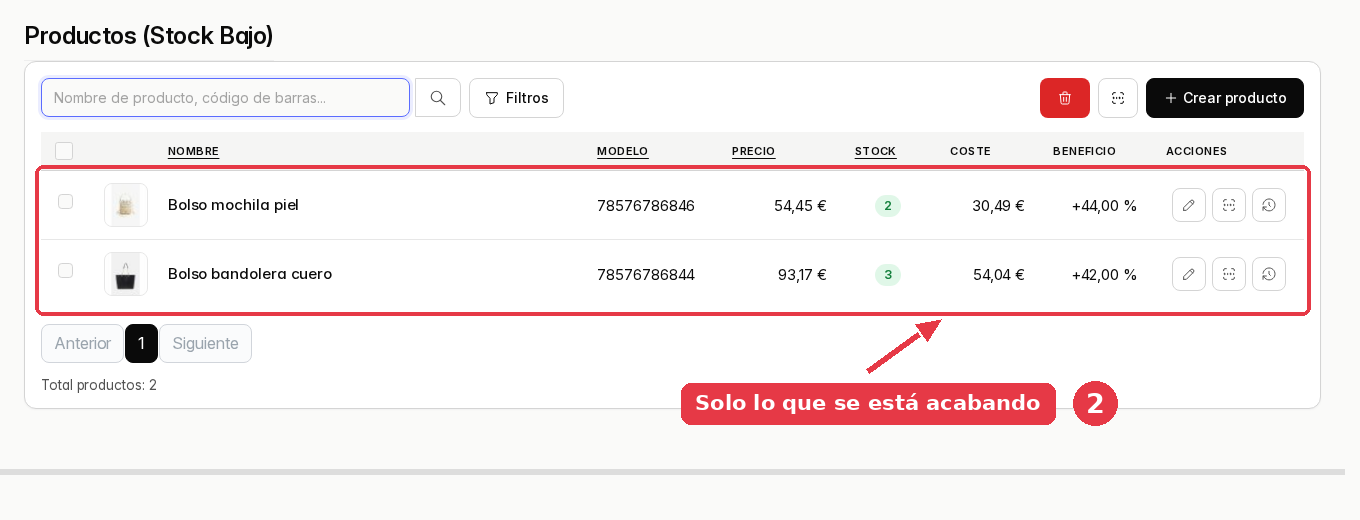1360x520 pixels.
Task: Check the Bolso mochila piel row checkbox
Action: click(65, 201)
